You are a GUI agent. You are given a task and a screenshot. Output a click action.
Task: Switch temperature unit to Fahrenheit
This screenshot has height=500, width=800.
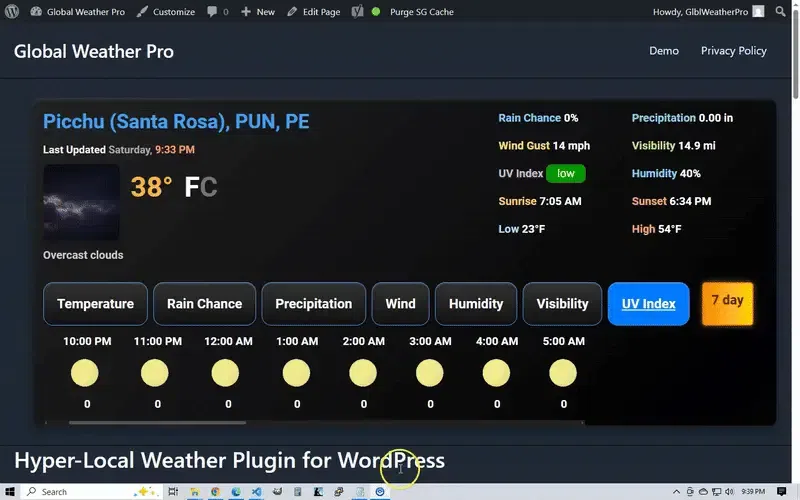click(191, 187)
